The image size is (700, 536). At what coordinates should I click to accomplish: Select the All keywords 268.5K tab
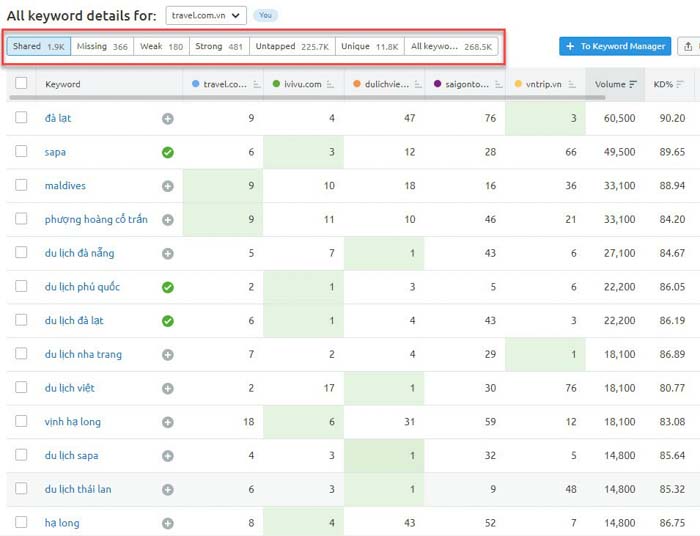point(451,46)
